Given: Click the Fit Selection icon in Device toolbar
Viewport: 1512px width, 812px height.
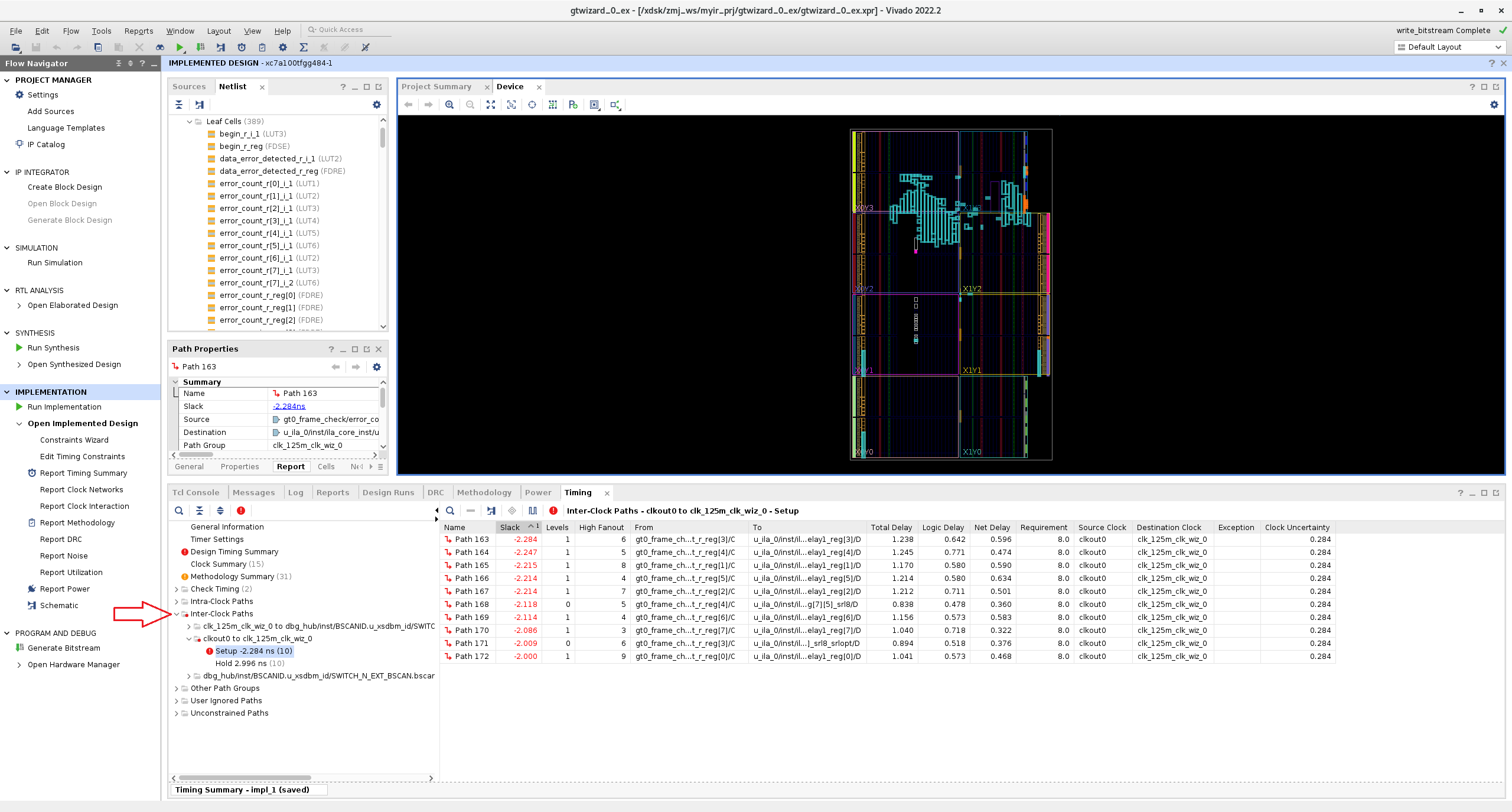Looking at the screenshot, I should point(511,105).
